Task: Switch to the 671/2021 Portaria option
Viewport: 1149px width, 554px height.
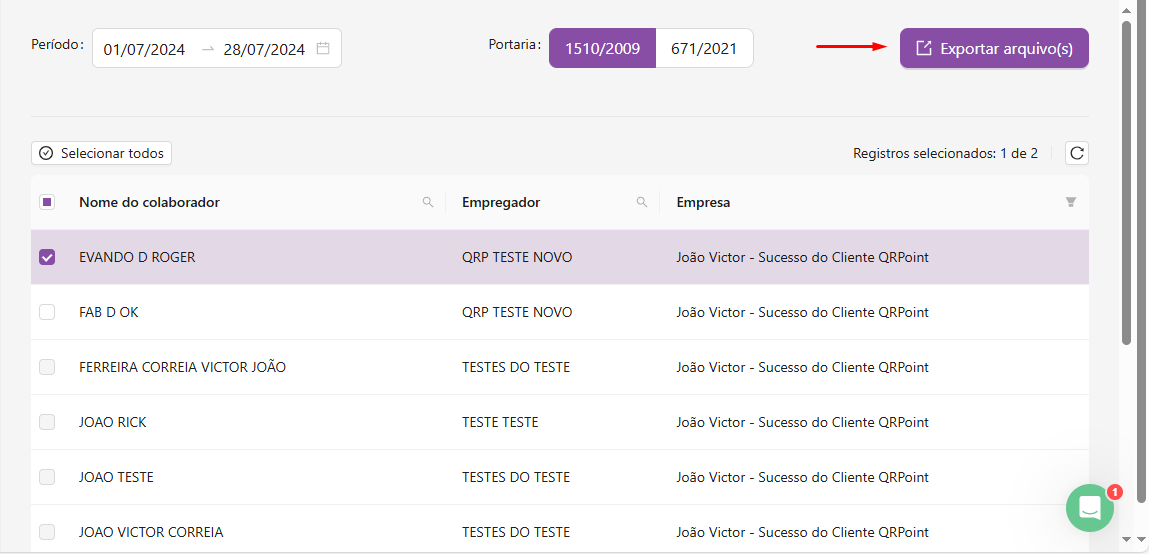Action: point(704,48)
